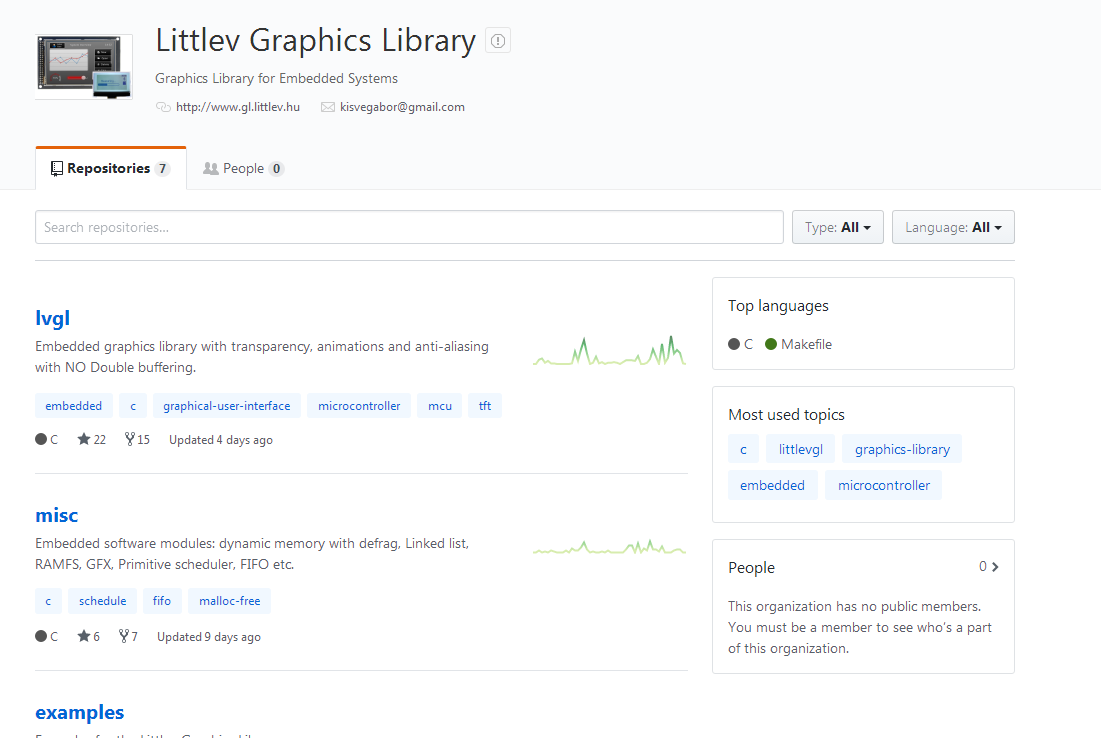1101x738 pixels.
Task: Click the lvgl fork count 15
Action: point(137,440)
